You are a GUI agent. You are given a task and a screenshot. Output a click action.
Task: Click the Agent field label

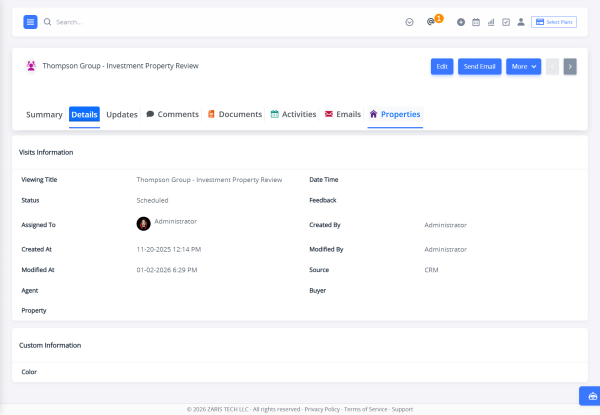click(x=30, y=291)
